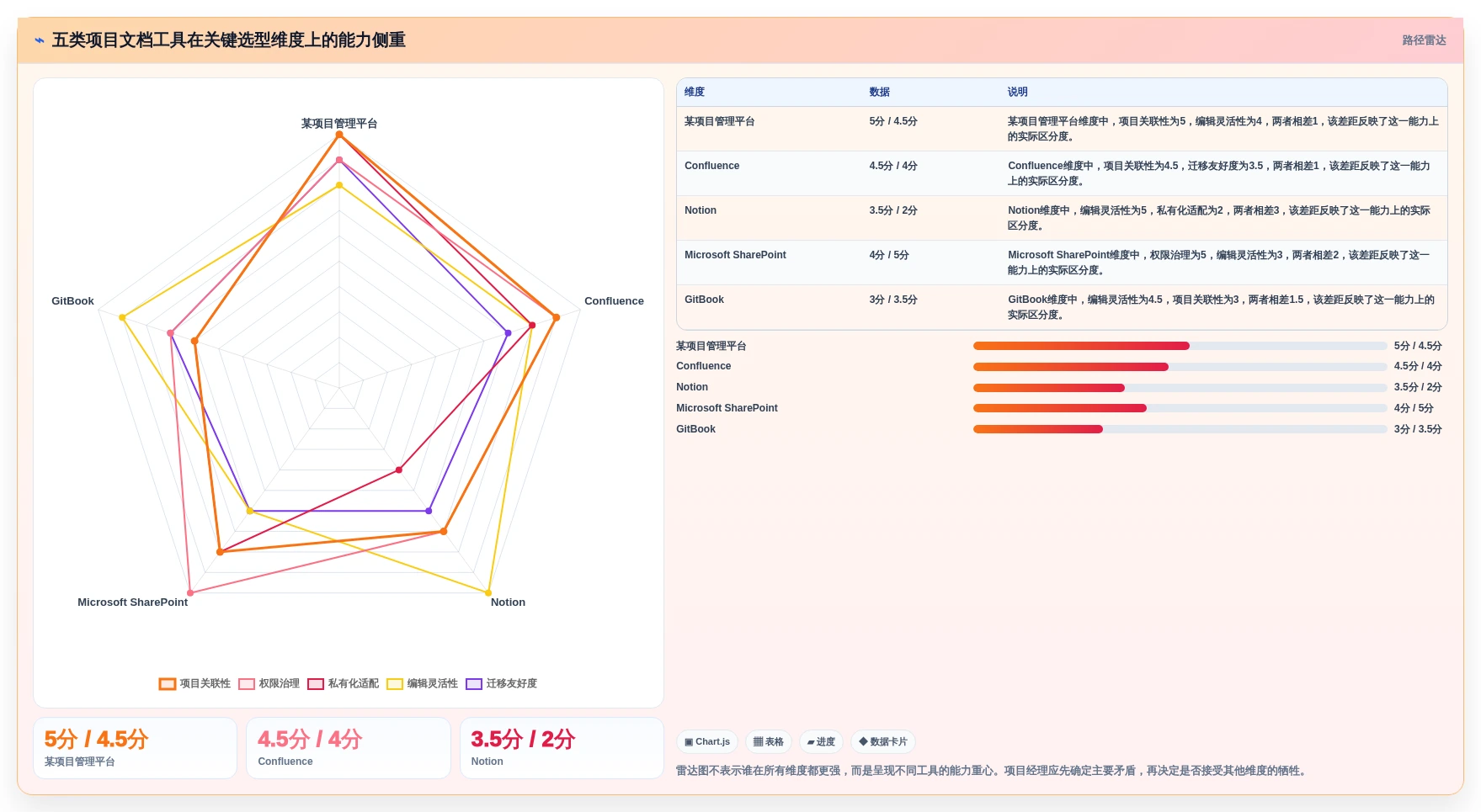The height and width of the screenshot is (812, 1481).
Task: Click the Confluence progress bar
Action: coord(1180,367)
